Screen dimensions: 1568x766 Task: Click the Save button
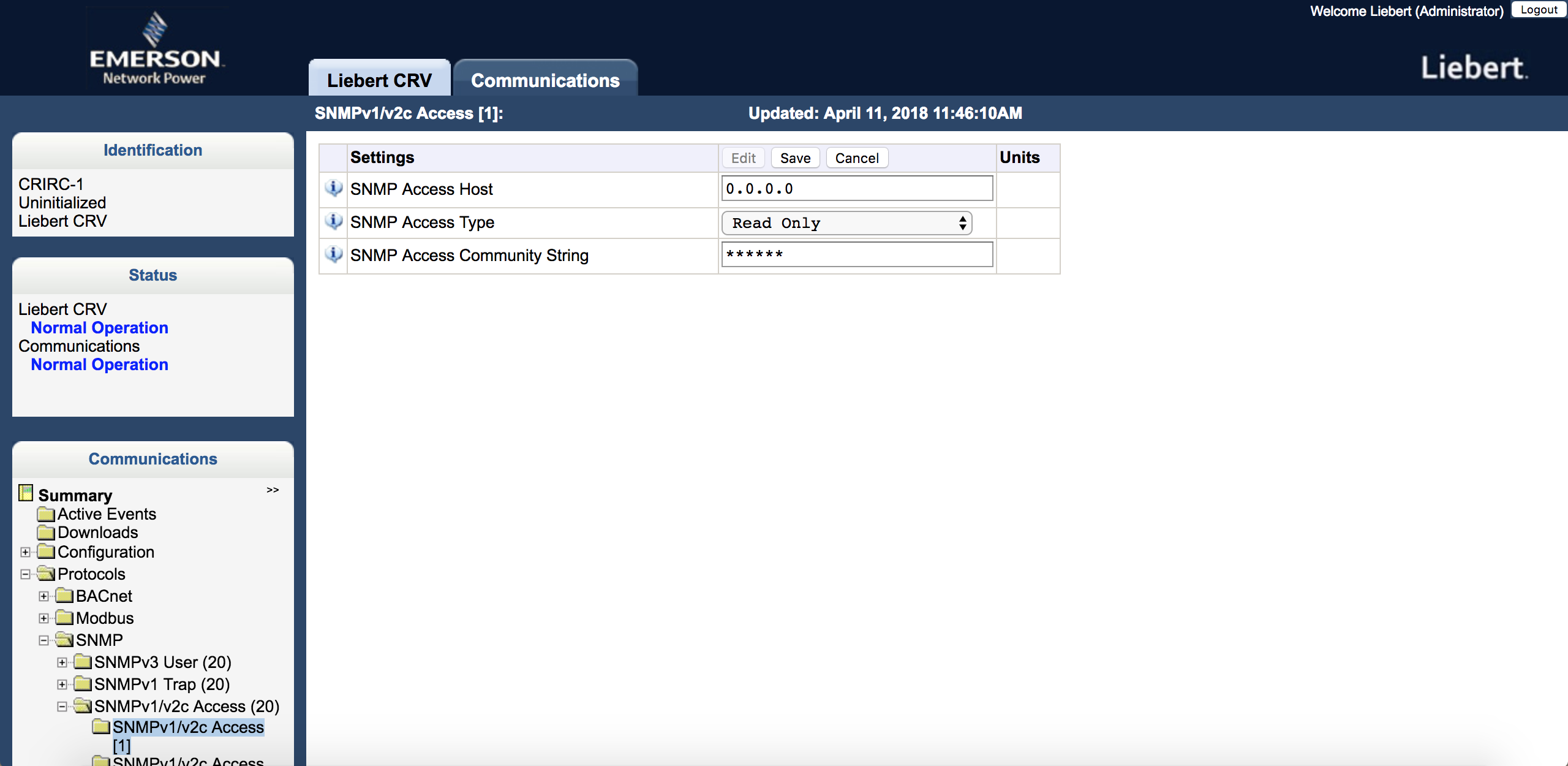click(x=795, y=158)
